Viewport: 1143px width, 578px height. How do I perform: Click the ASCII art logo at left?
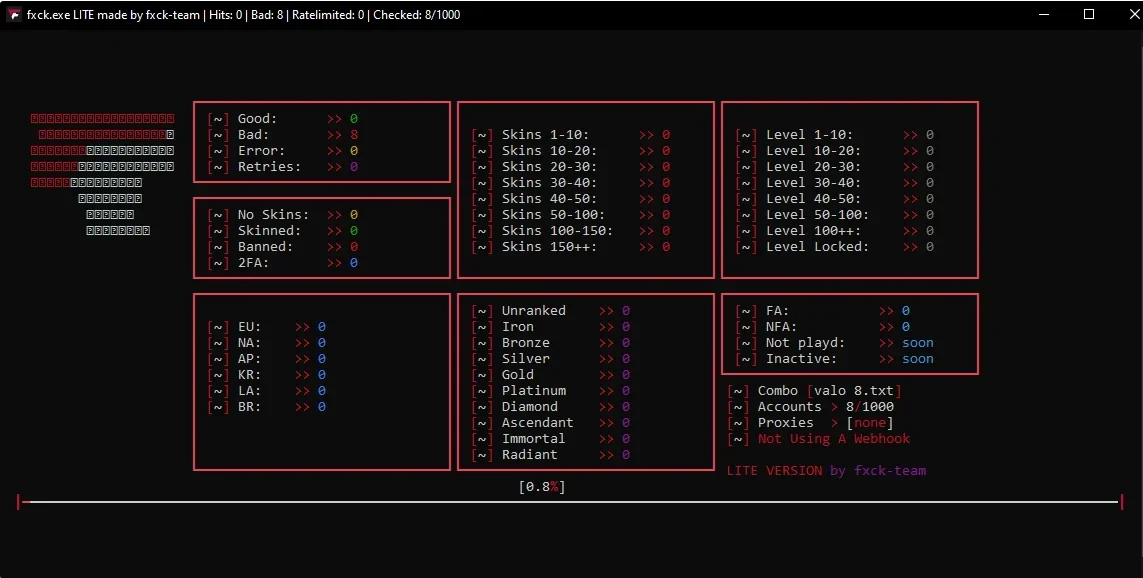click(102, 175)
